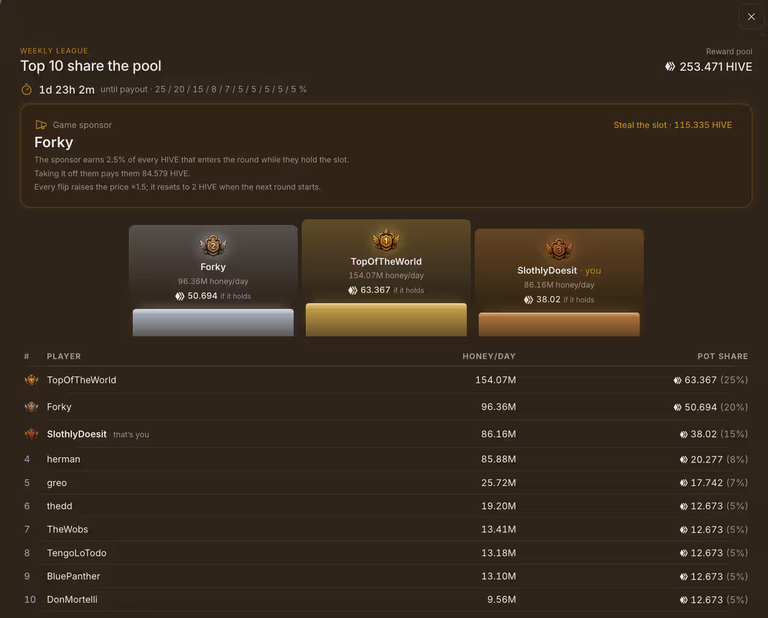
Task: Click the bronze rank 3 badge above SlothlyDoesit
Action: point(559,249)
